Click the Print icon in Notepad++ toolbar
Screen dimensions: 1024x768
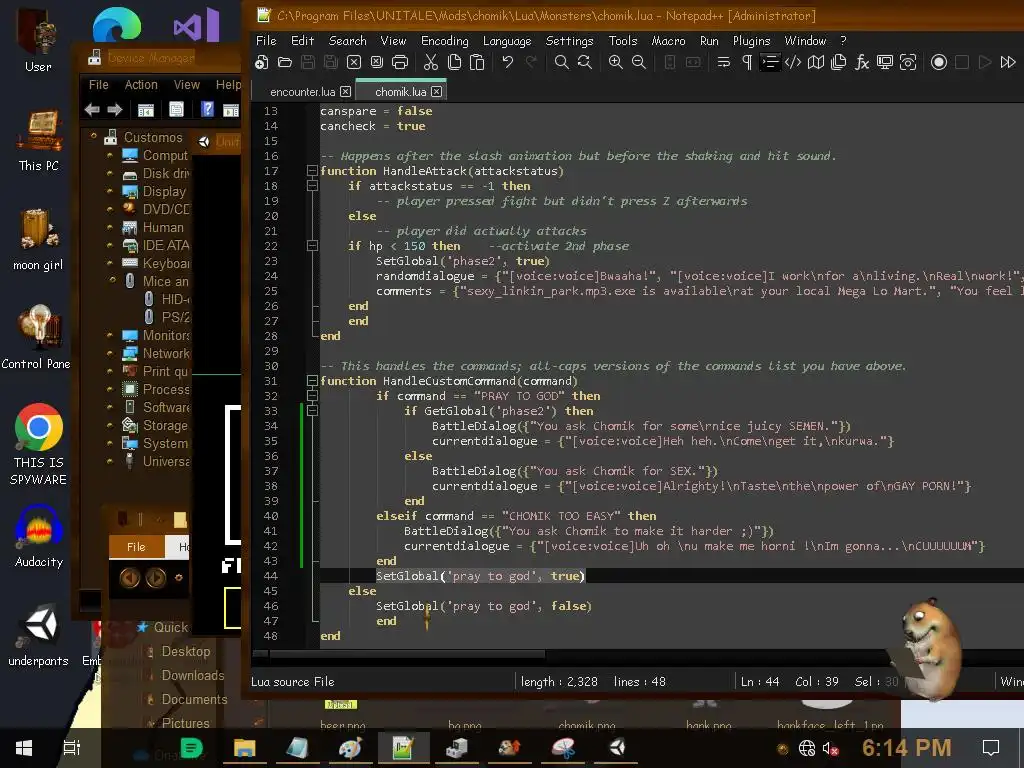400,62
